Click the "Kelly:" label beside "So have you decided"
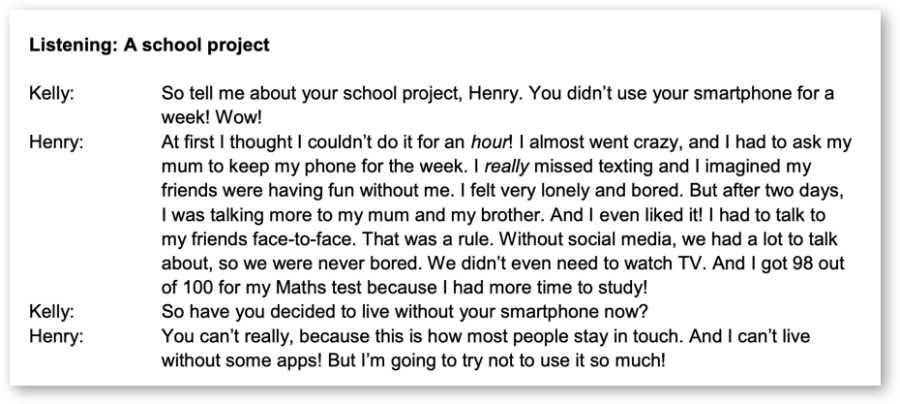900x404 pixels. tap(52, 312)
